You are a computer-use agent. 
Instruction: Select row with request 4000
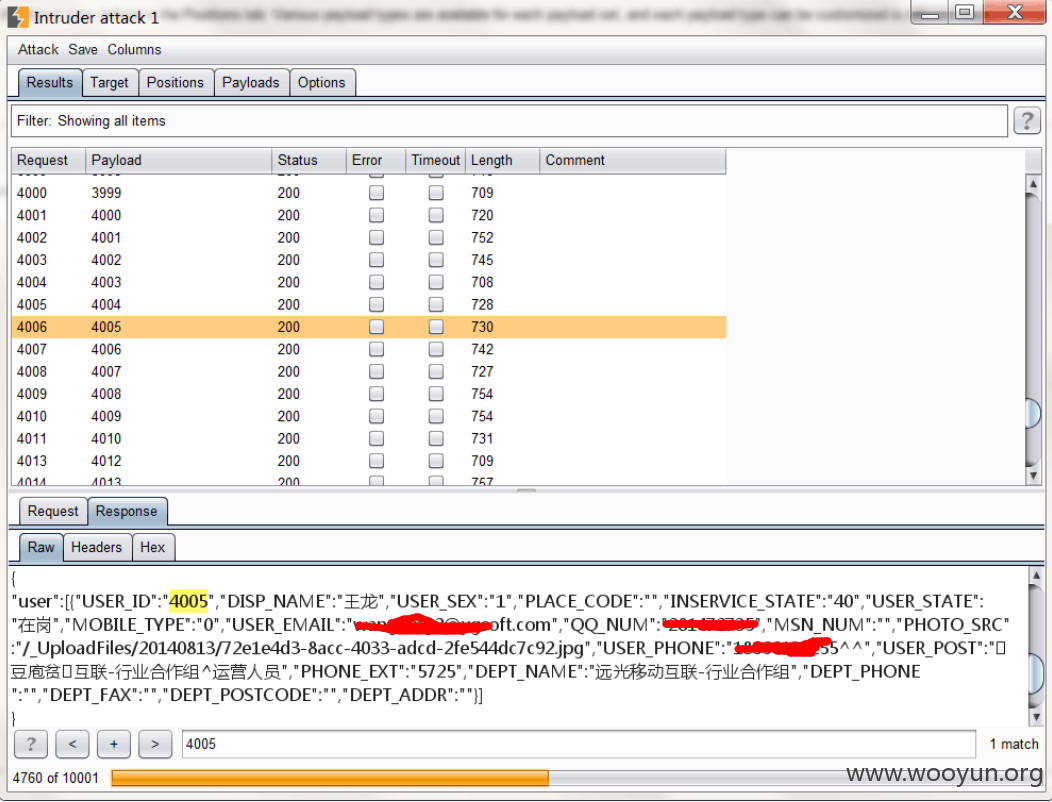pos(369,193)
